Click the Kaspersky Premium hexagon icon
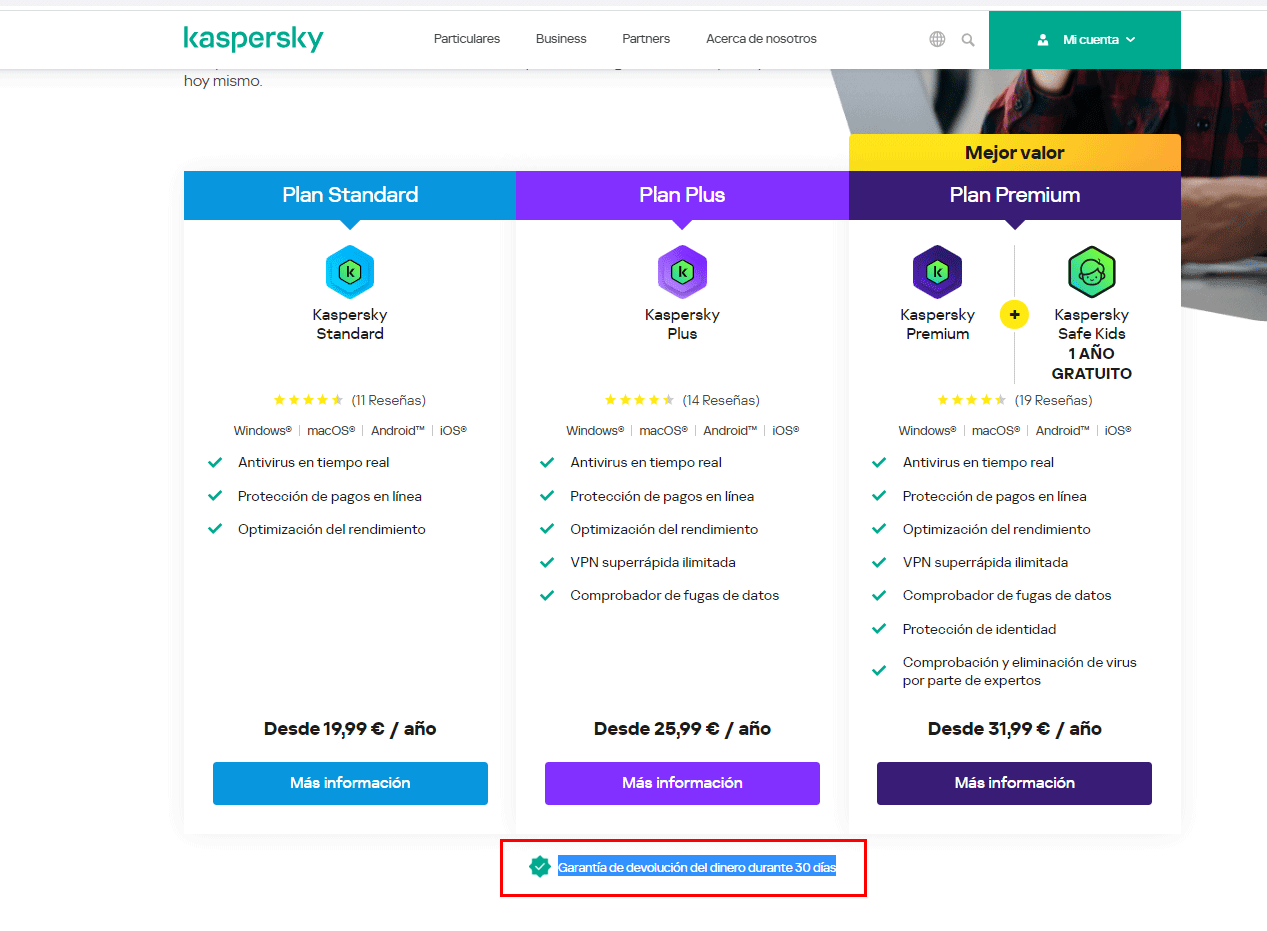 click(x=937, y=272)
